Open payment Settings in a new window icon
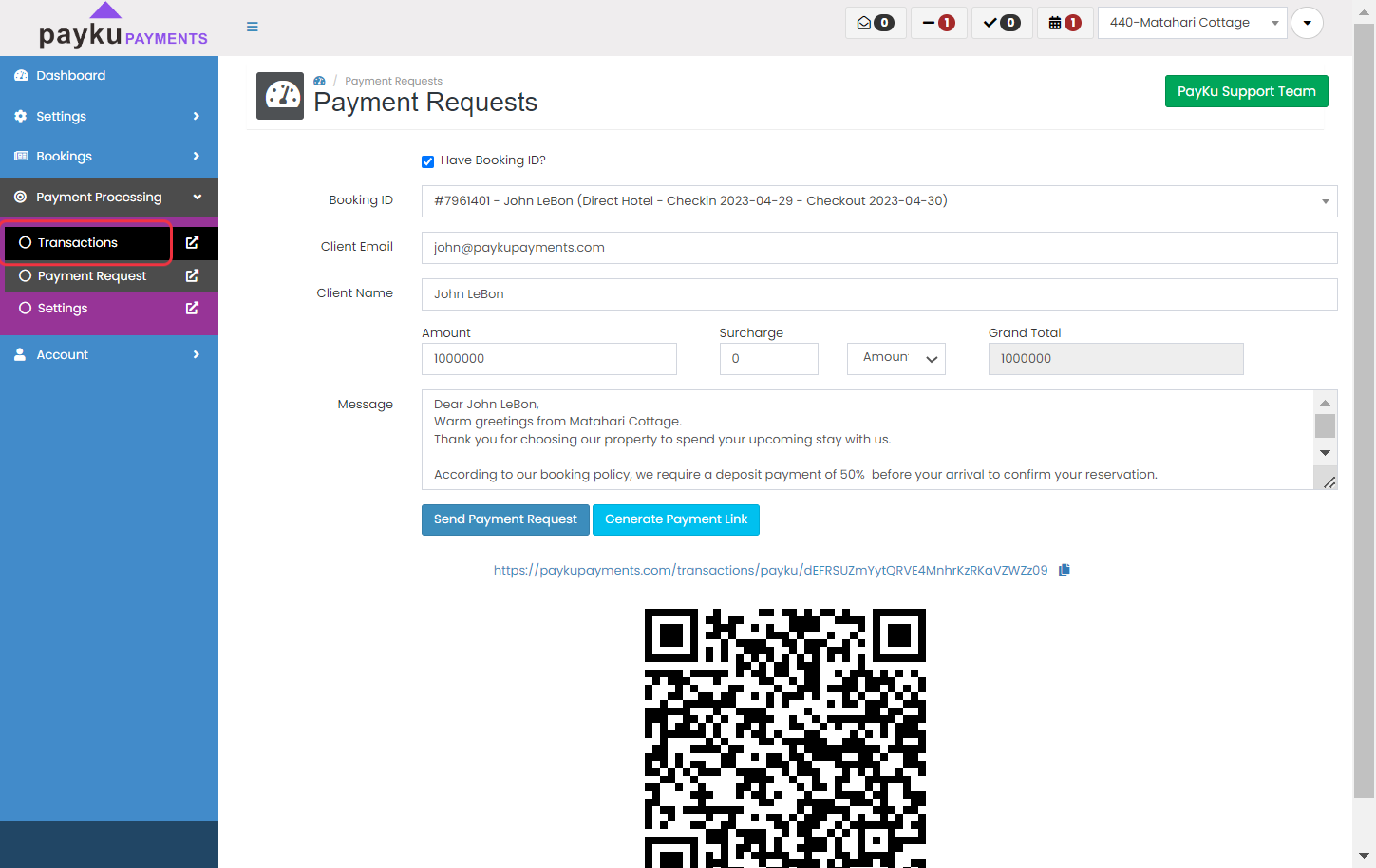This screenshot has height=868, width=1376. 193,308
